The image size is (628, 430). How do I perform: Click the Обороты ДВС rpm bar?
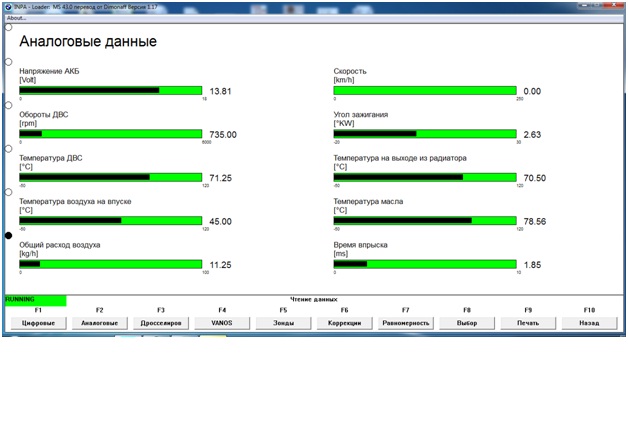[111, 134]
